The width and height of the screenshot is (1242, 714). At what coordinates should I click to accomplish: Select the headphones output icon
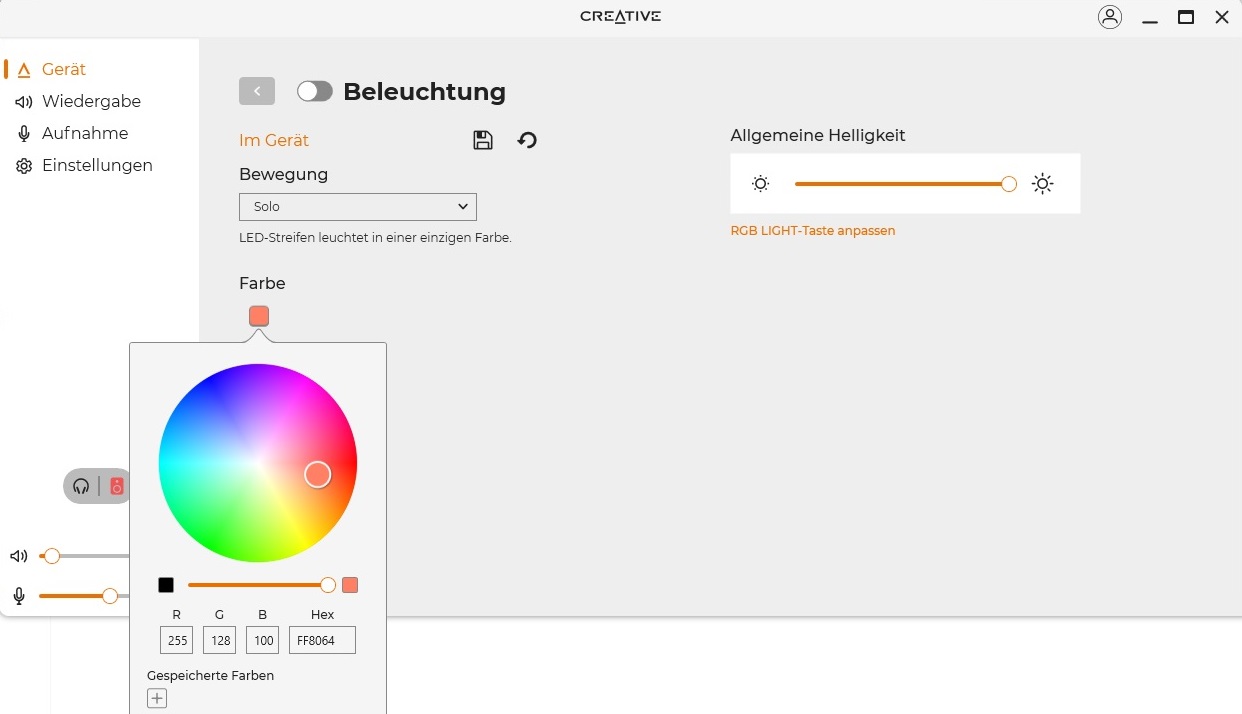click(x=81, y=486)
